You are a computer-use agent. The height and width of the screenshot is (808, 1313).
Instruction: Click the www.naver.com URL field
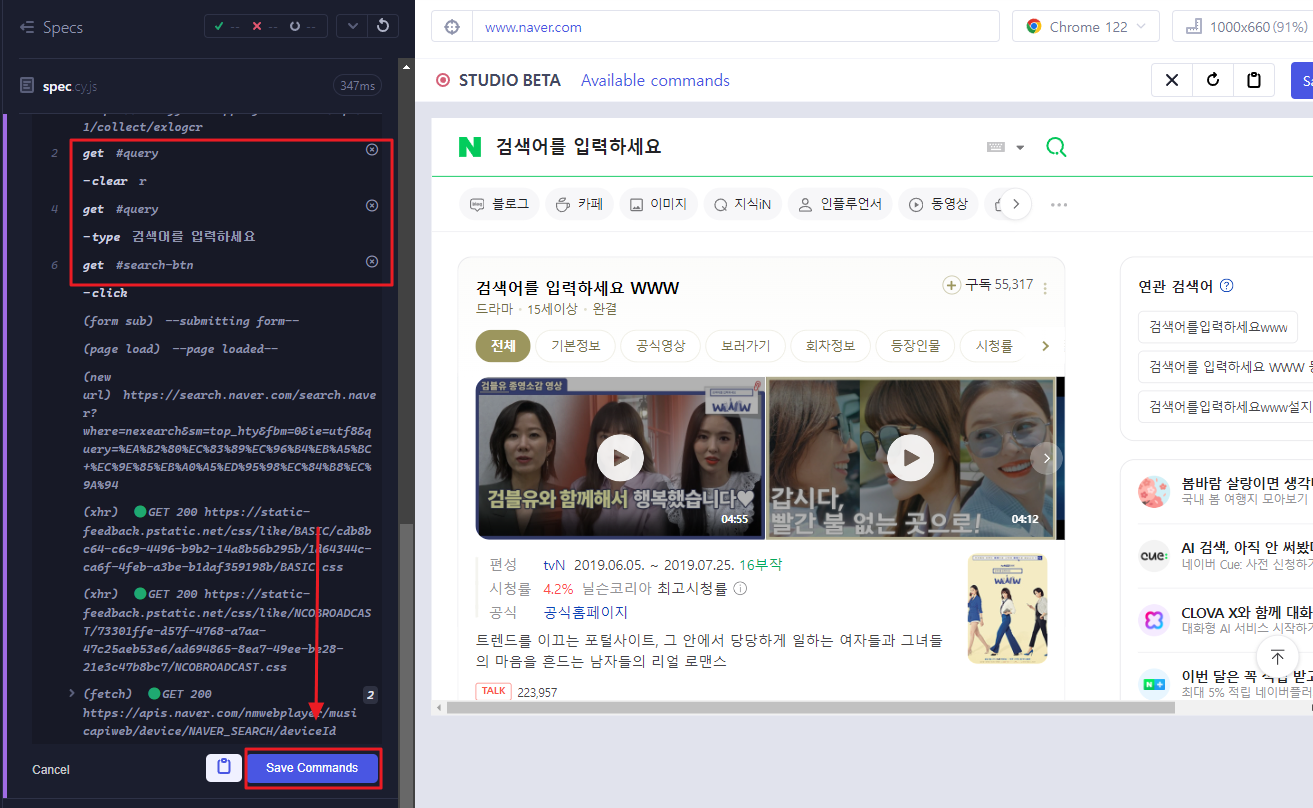(x=735, y=27)
